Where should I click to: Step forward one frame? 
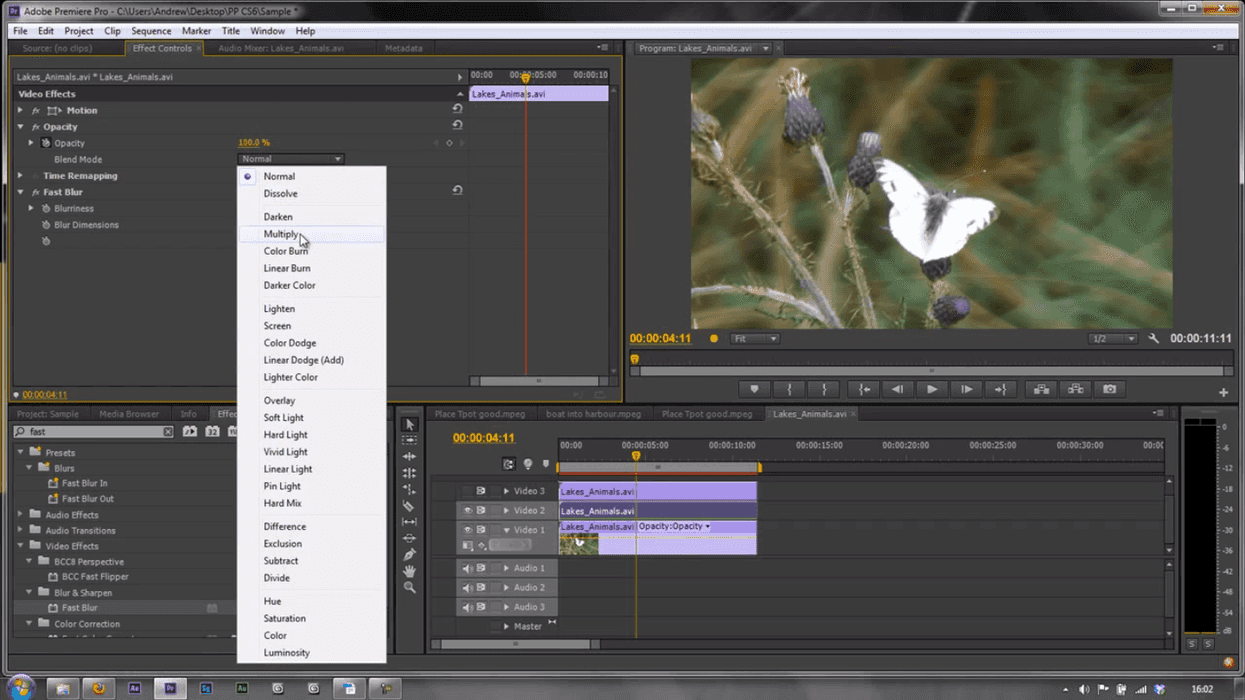[966, 389]
